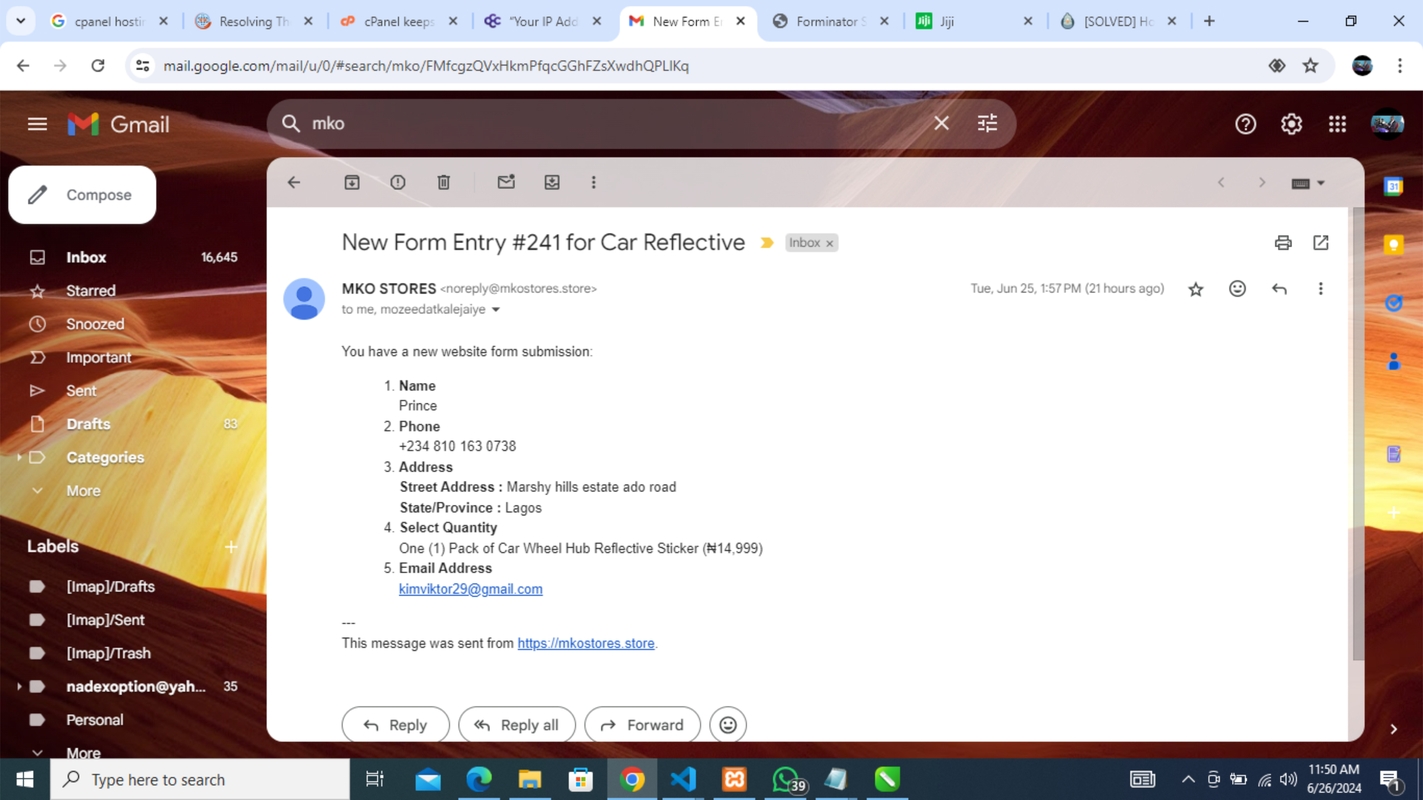The image size is (1423, 800).
Task: Remove Inbox label from this conversation
Action: point(829,243)
